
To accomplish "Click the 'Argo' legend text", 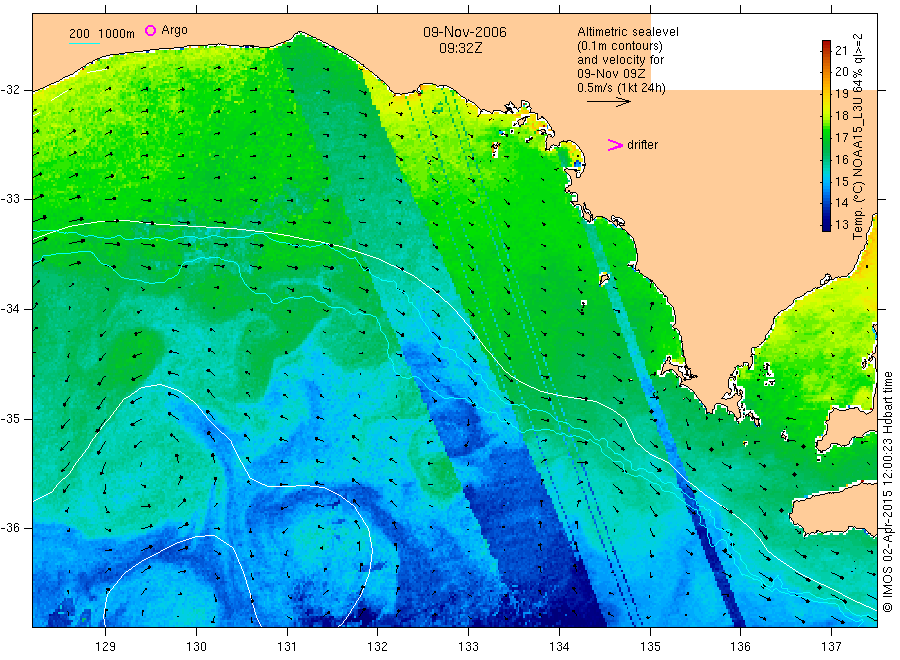I will coord(174,30).
